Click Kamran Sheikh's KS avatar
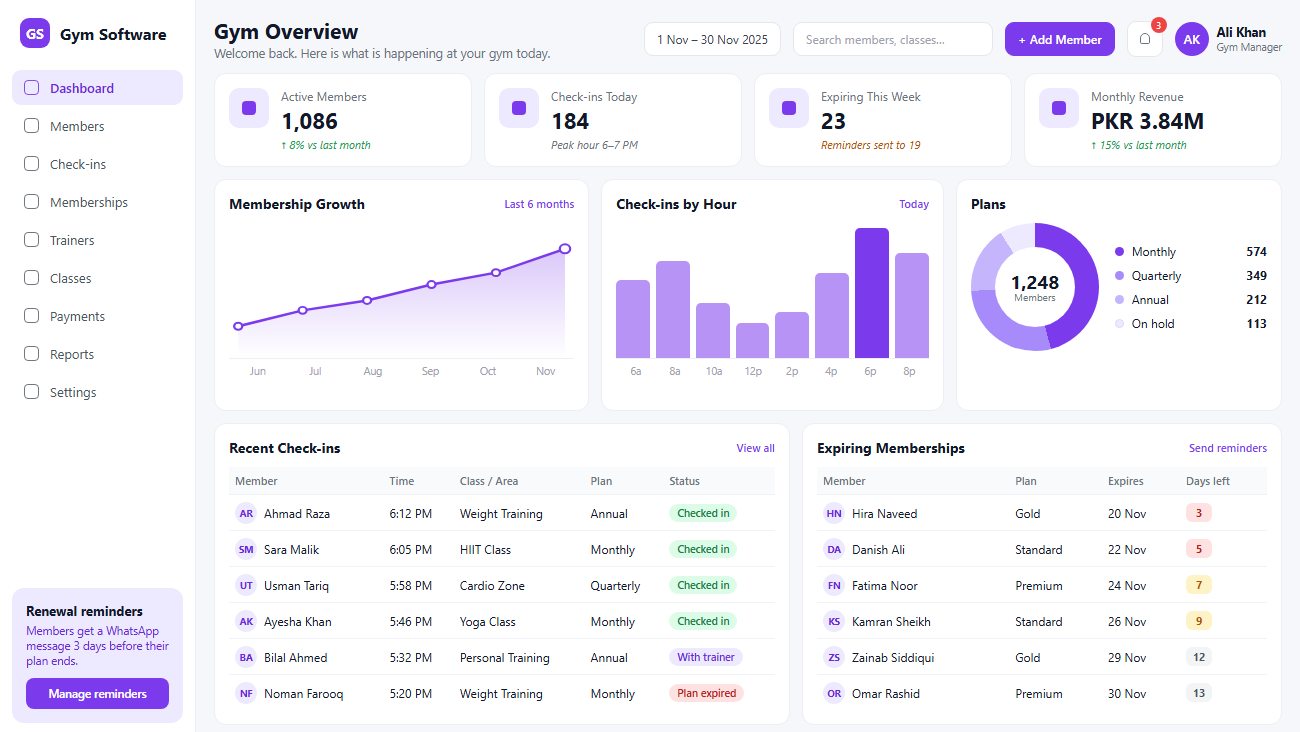This screenshot has width=1300, height=732. tap(834, 621)
